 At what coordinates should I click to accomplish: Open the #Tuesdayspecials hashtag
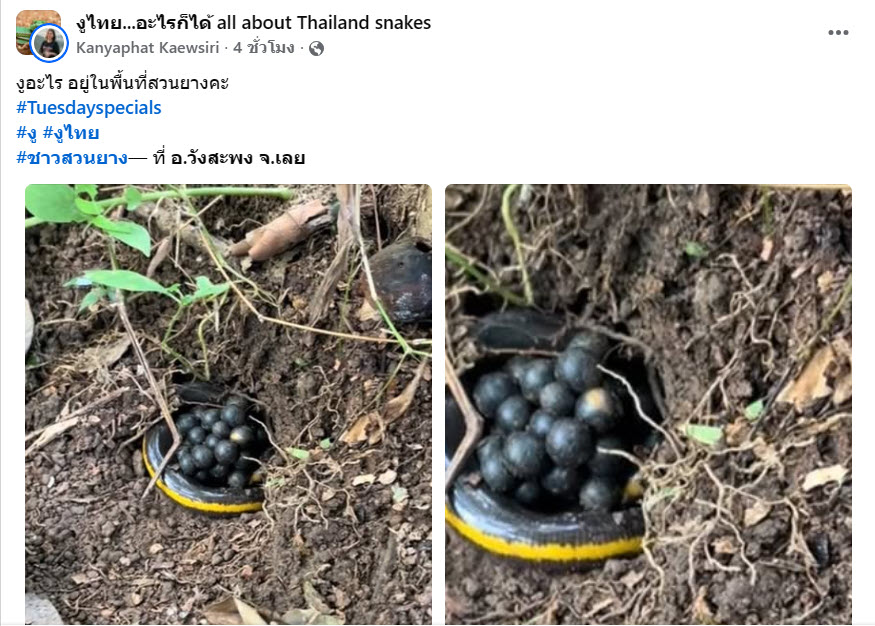coord(89,108)
